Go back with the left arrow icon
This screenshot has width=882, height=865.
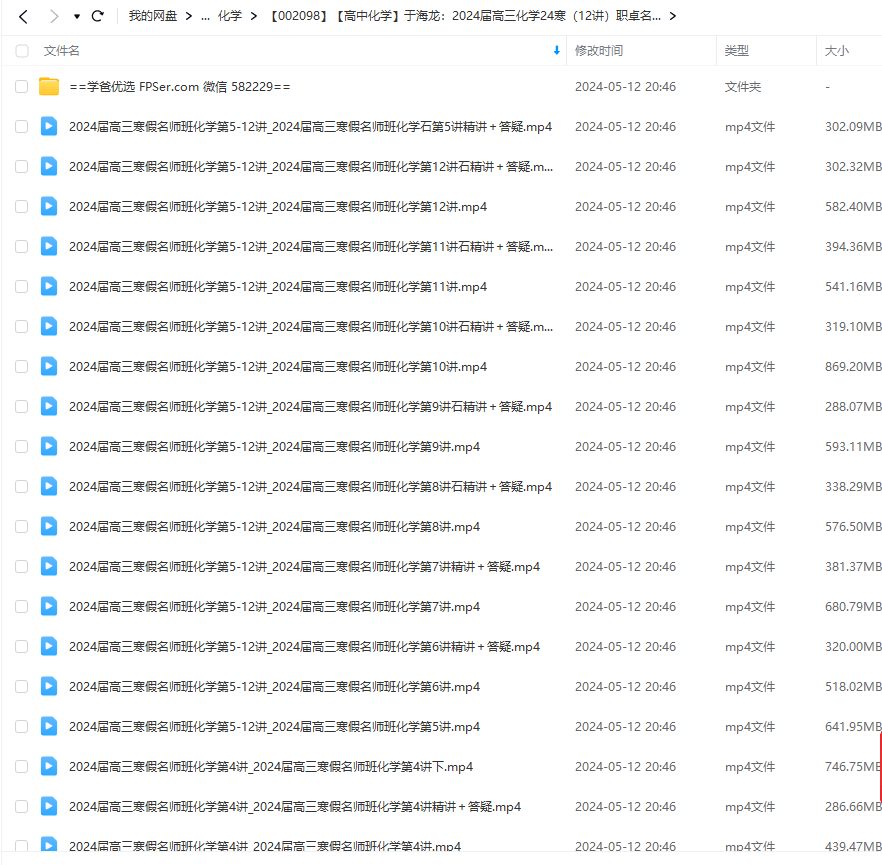(x=23, y=16)
